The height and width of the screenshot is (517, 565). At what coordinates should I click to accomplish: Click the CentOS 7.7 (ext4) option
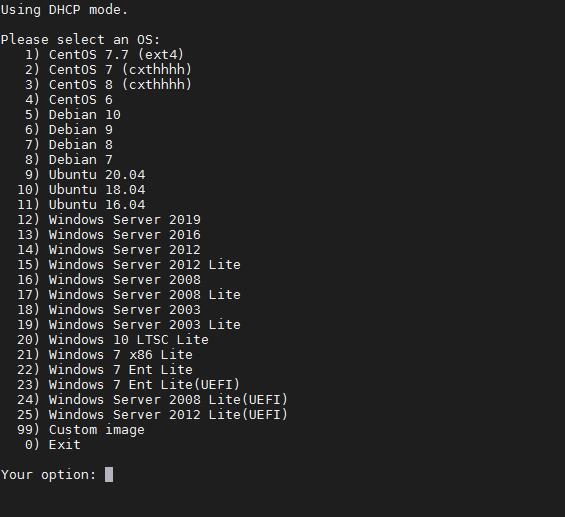click(x=104, y=55)
